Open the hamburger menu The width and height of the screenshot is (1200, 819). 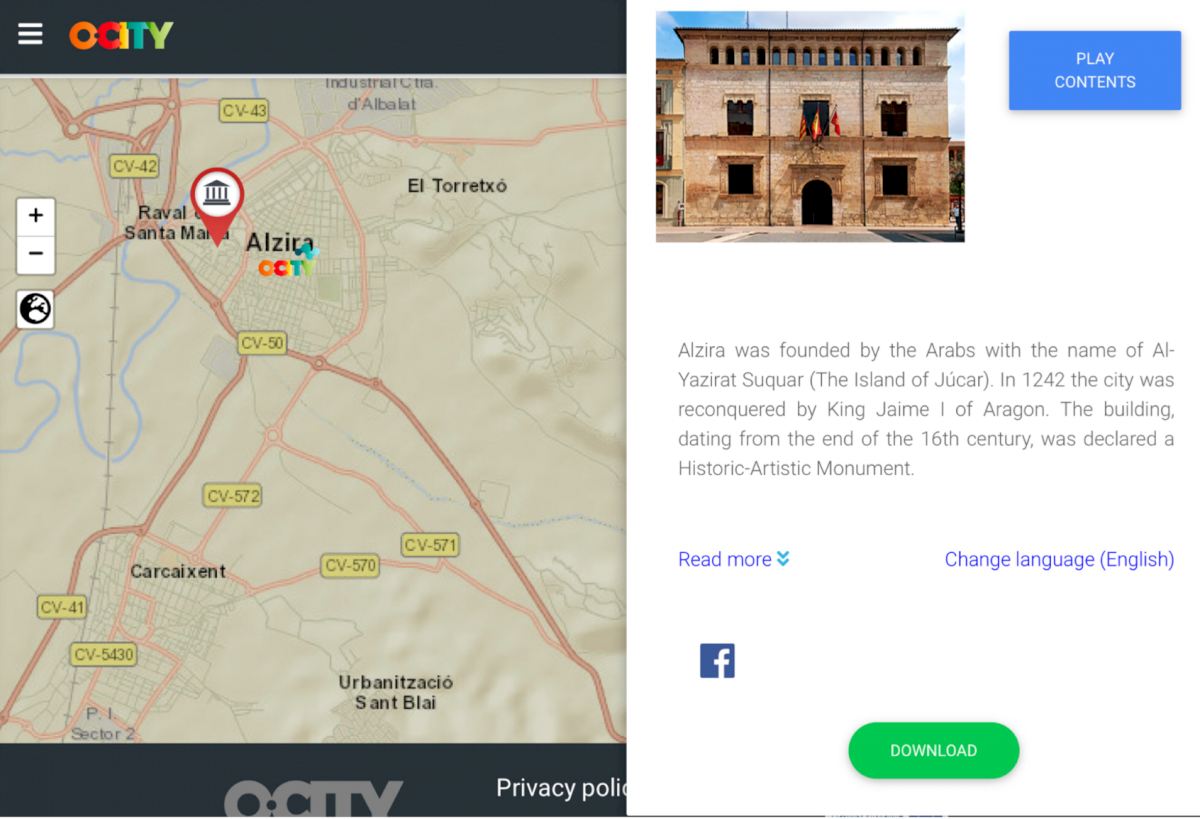tap(30, 34)
